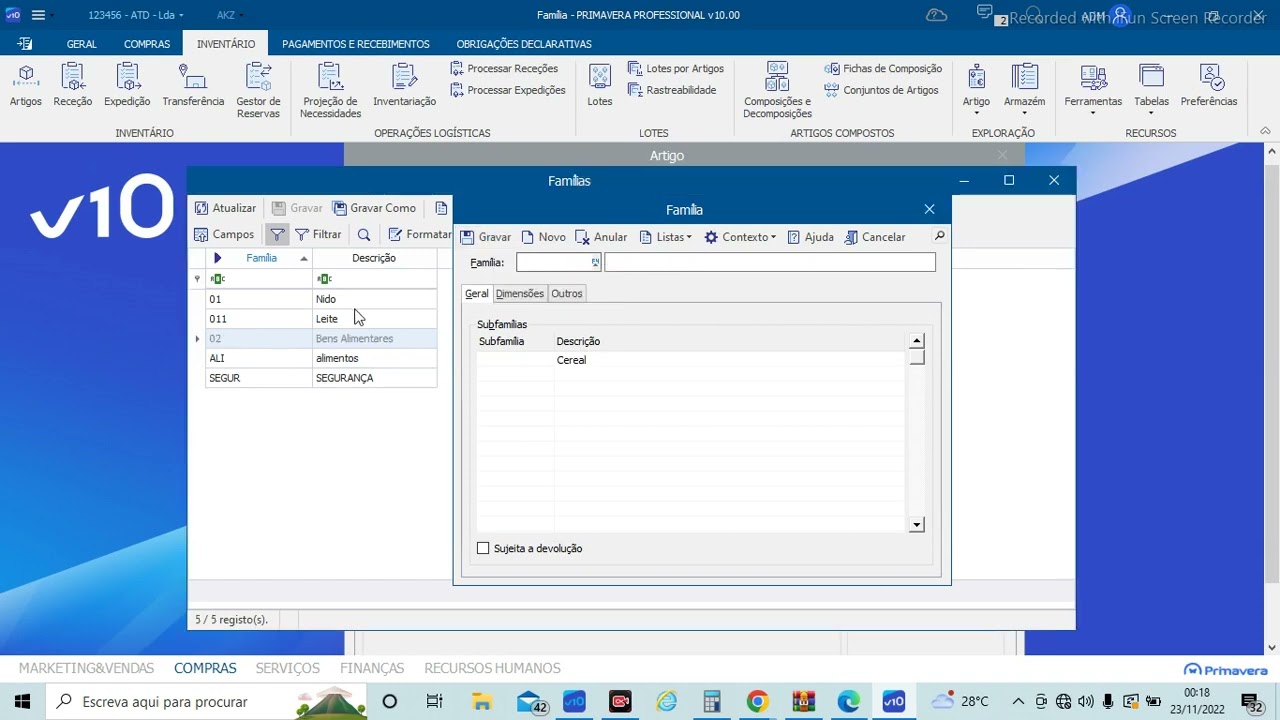The height and width of the screenshot is (720, 1280).
Task: Click Filtrar in Famílias toolbar
Action: coord(318,234)
